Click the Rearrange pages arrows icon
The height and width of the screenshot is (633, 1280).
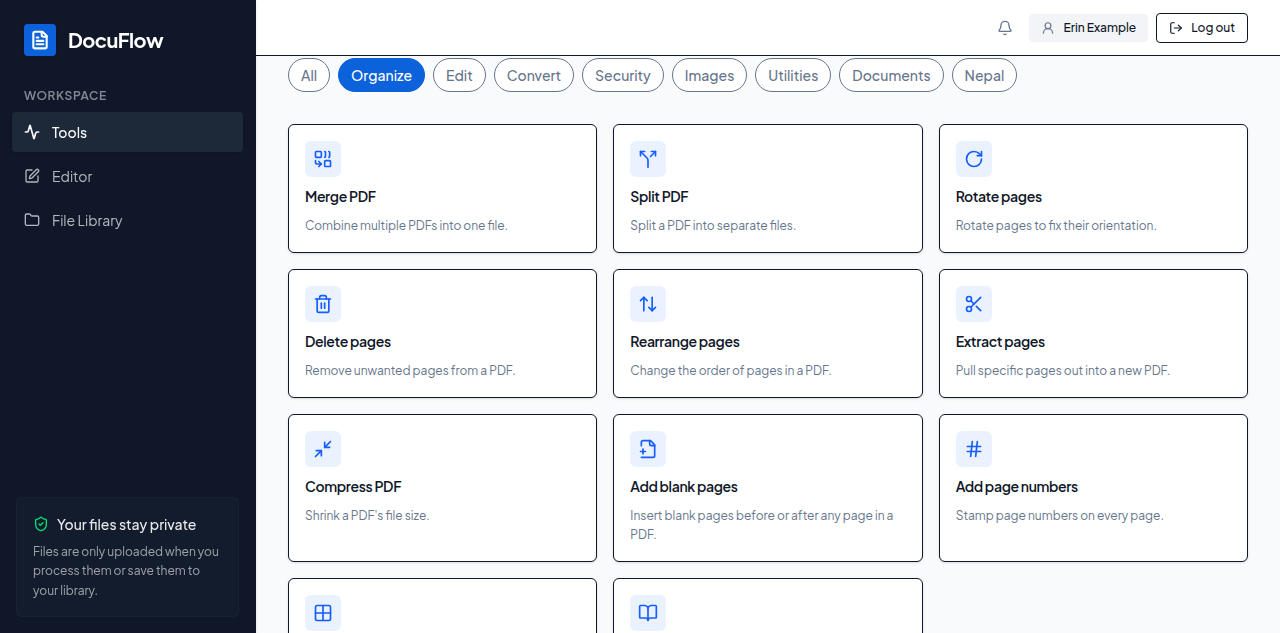[648, 304]
